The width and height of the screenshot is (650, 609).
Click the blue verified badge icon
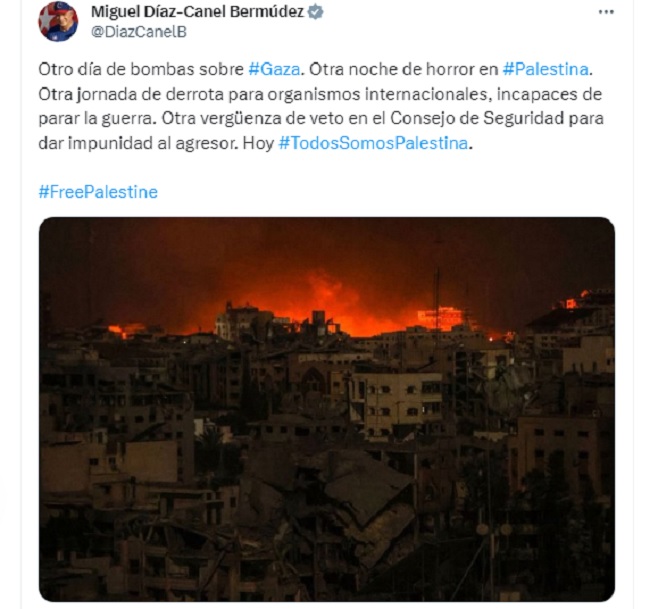coord(316,12)
